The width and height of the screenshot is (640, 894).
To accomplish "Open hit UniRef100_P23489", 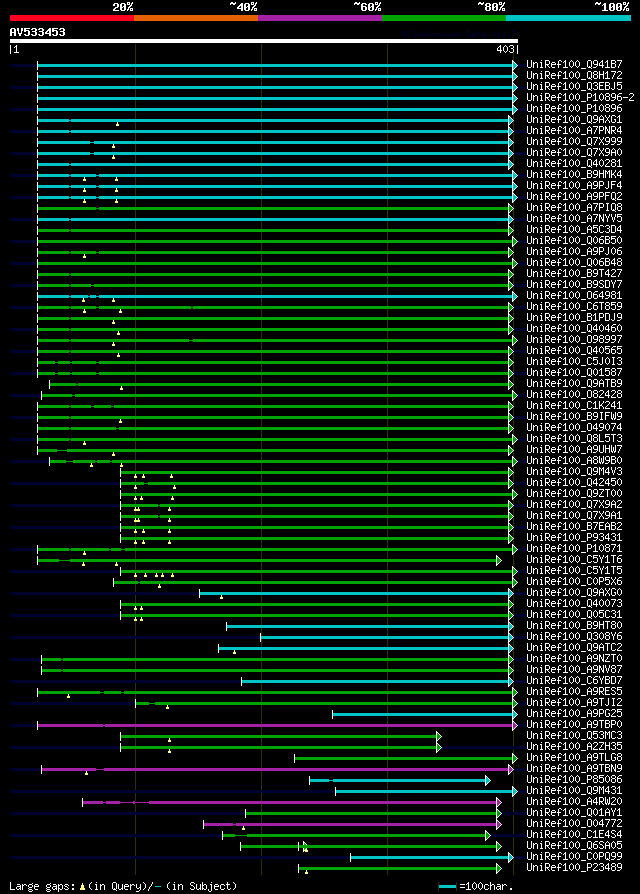I will click(574, 868).
